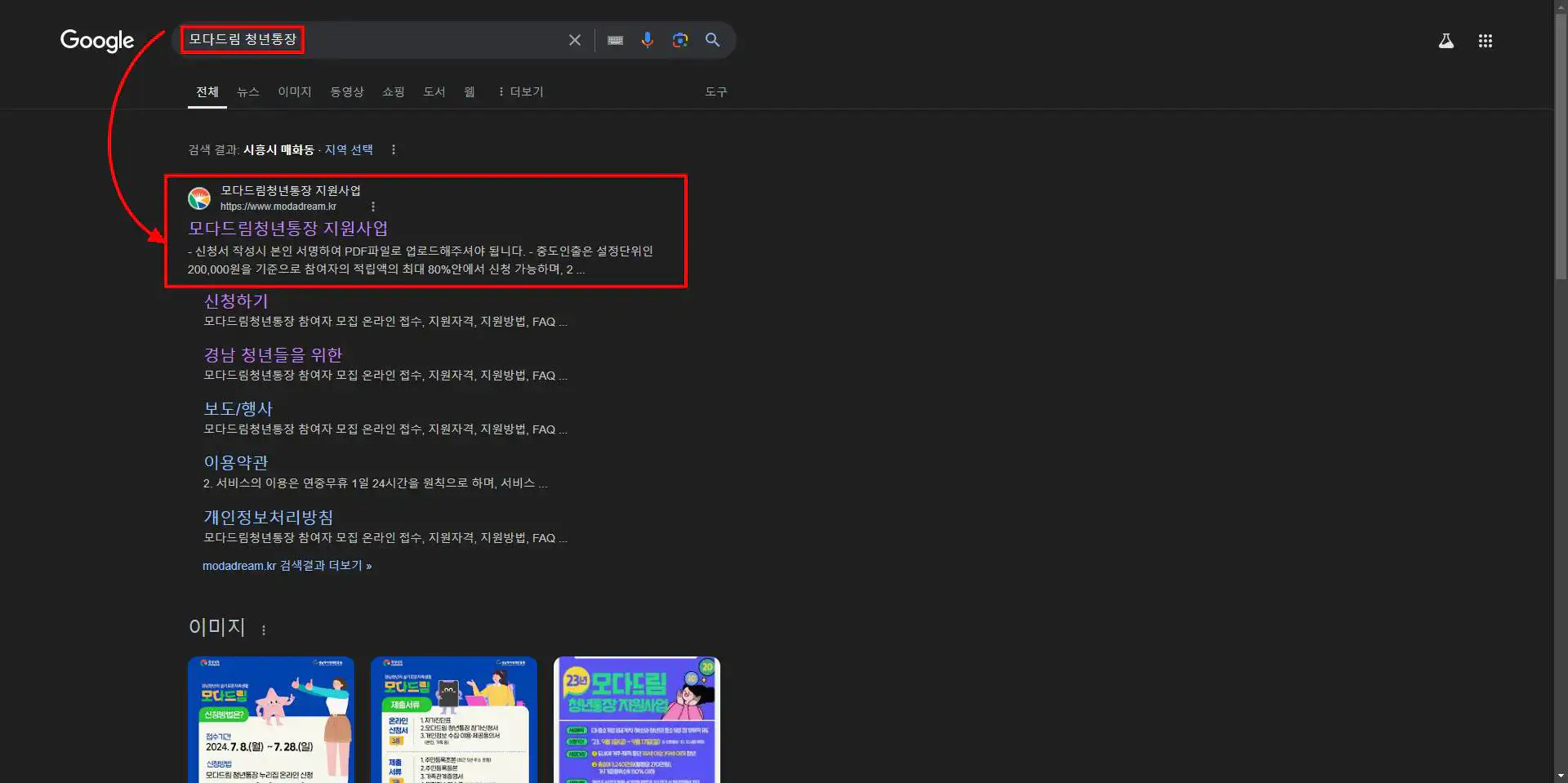This screenshot has width=1568, height=783.
Task: Click the 이미지 section heading
Action: [x=216, y=627]
